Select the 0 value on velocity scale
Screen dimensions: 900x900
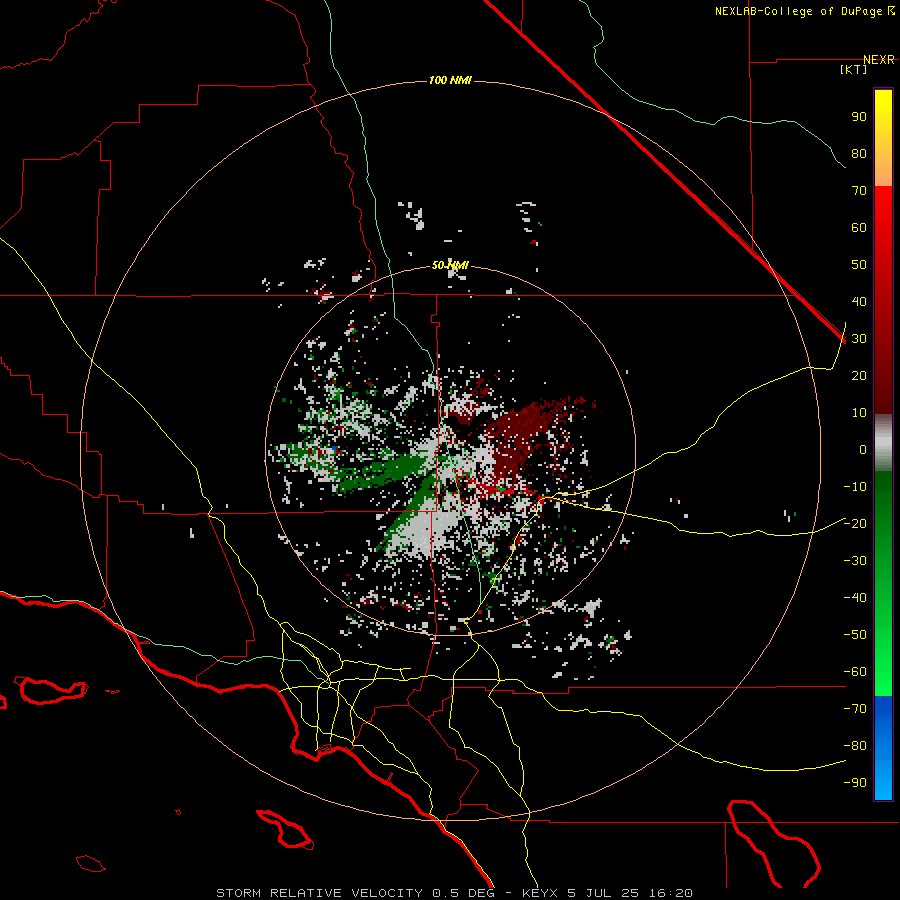point(863,450)
